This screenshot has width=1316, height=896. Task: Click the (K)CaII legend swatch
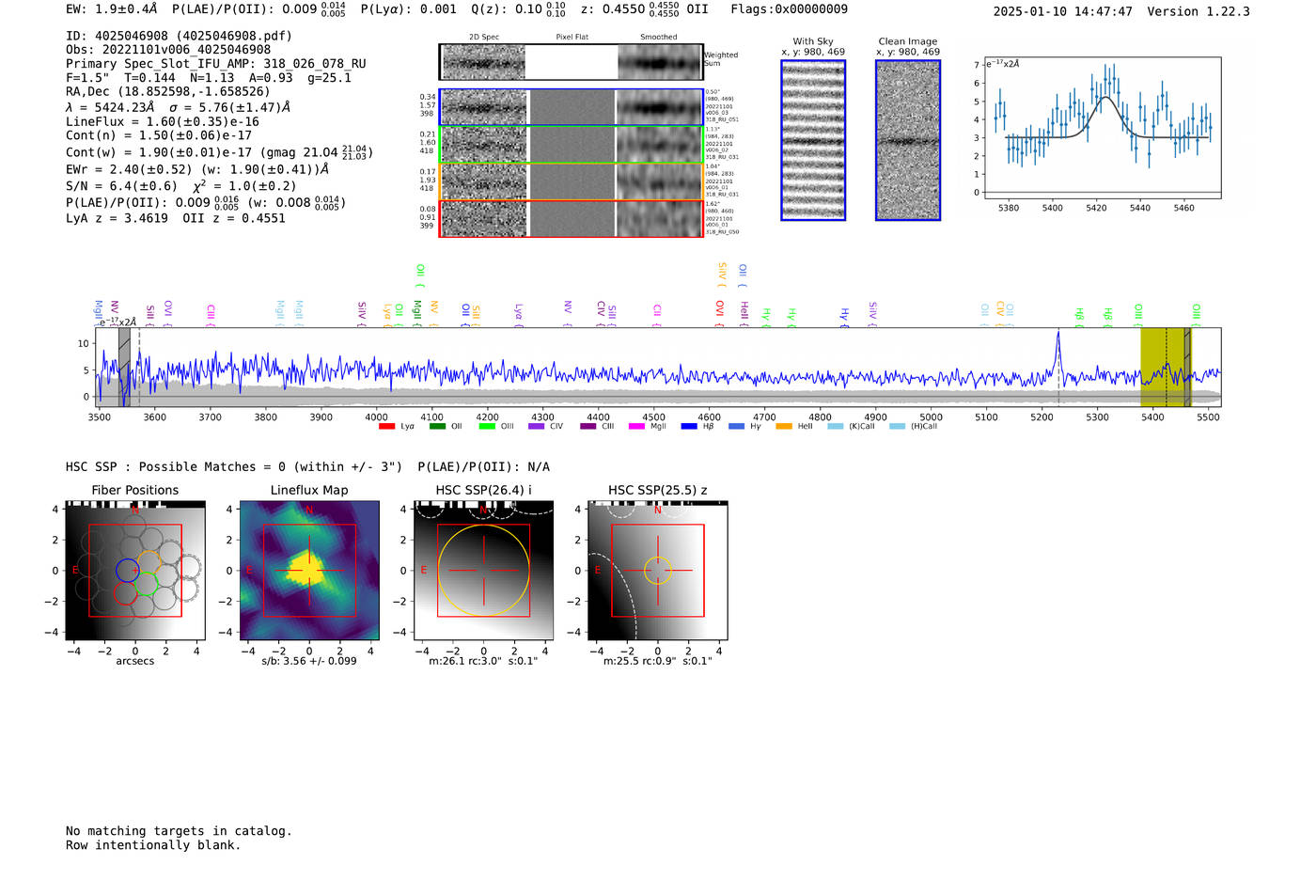pos(835,426)
